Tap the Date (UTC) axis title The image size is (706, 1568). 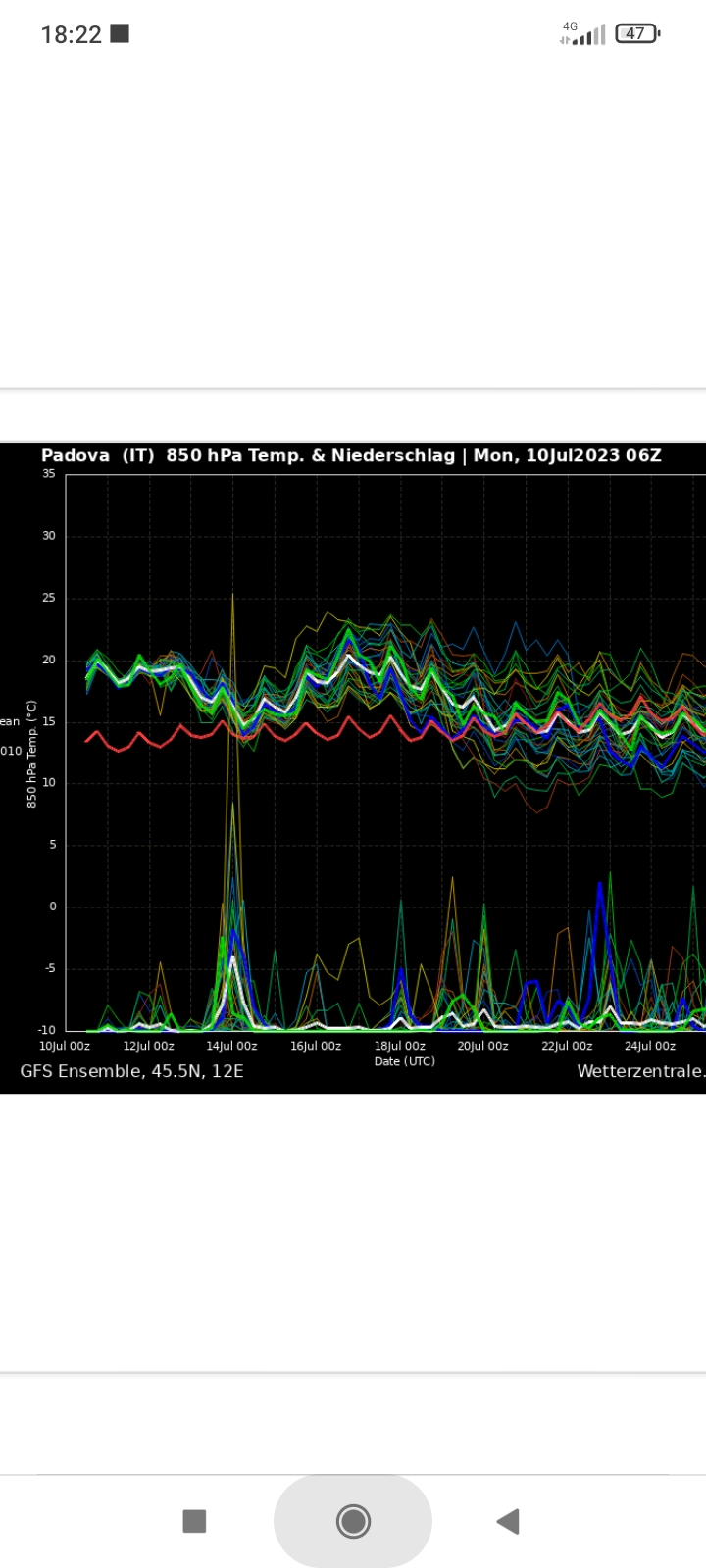pyautogui.click(x=404, y=1061)
